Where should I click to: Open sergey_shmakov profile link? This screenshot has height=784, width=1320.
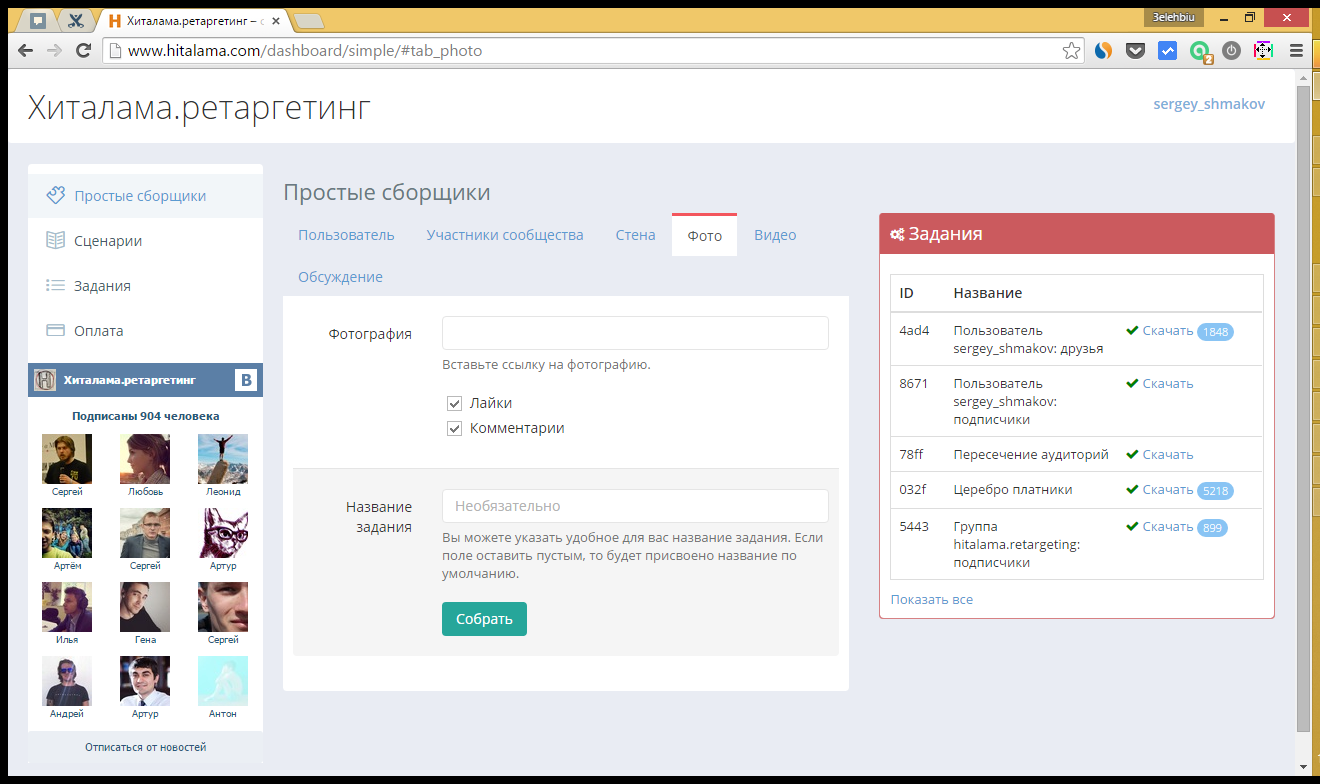click(x=1209, y=104)
